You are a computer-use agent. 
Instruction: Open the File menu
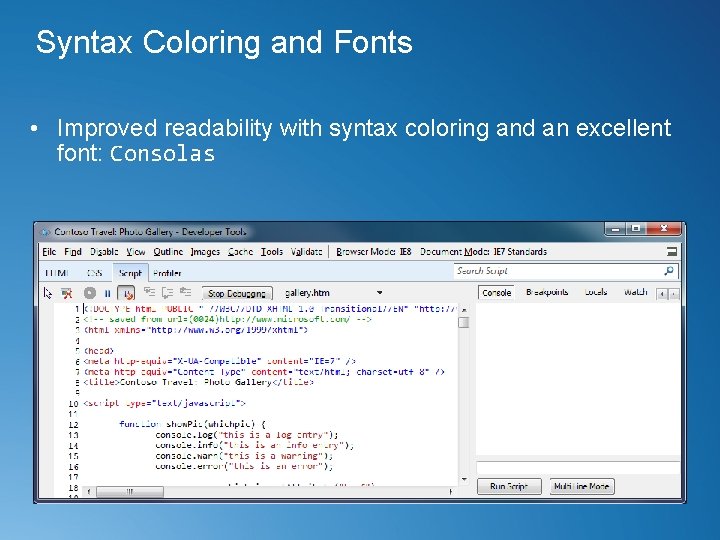(x=49, y=252)
